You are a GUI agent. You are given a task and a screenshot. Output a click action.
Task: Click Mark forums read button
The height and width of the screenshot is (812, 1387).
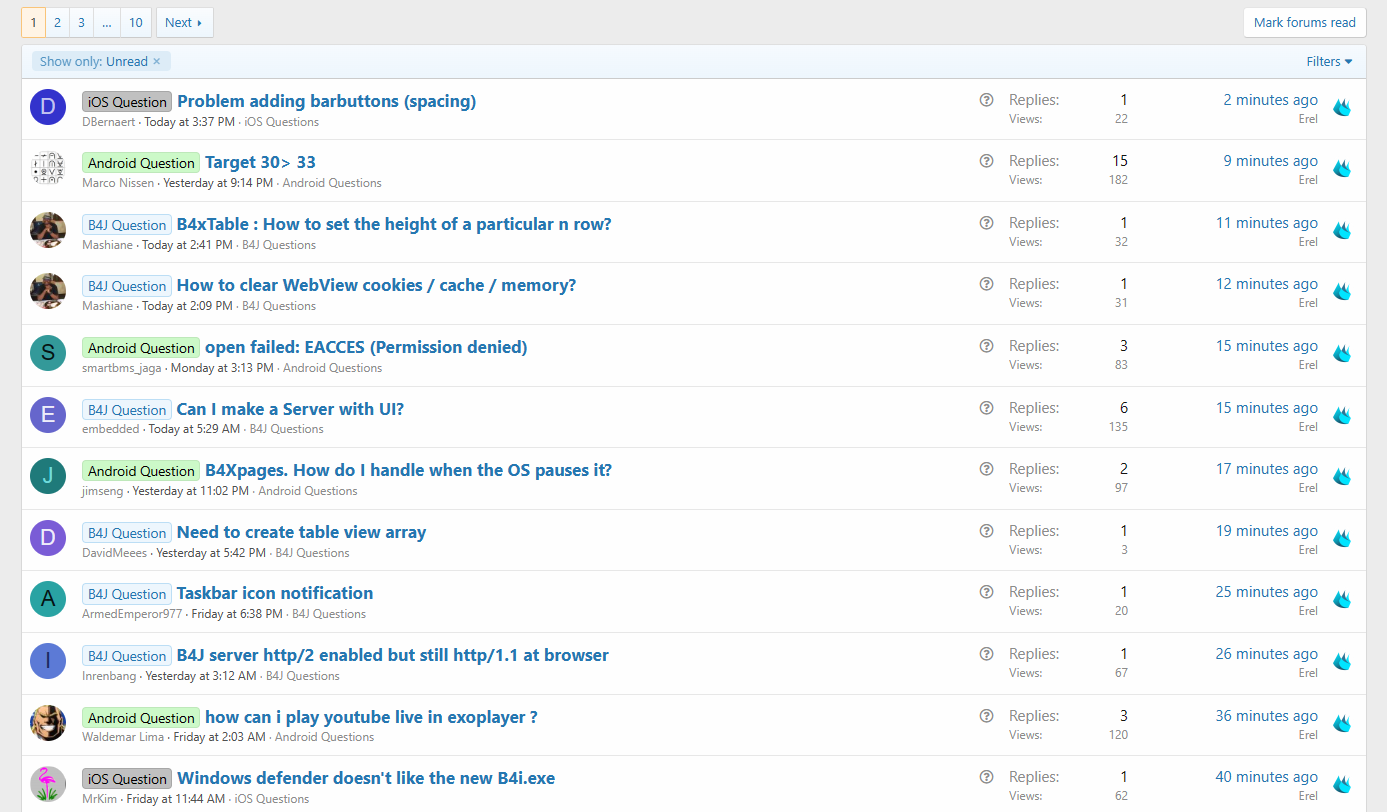[x=1304, y=22]
